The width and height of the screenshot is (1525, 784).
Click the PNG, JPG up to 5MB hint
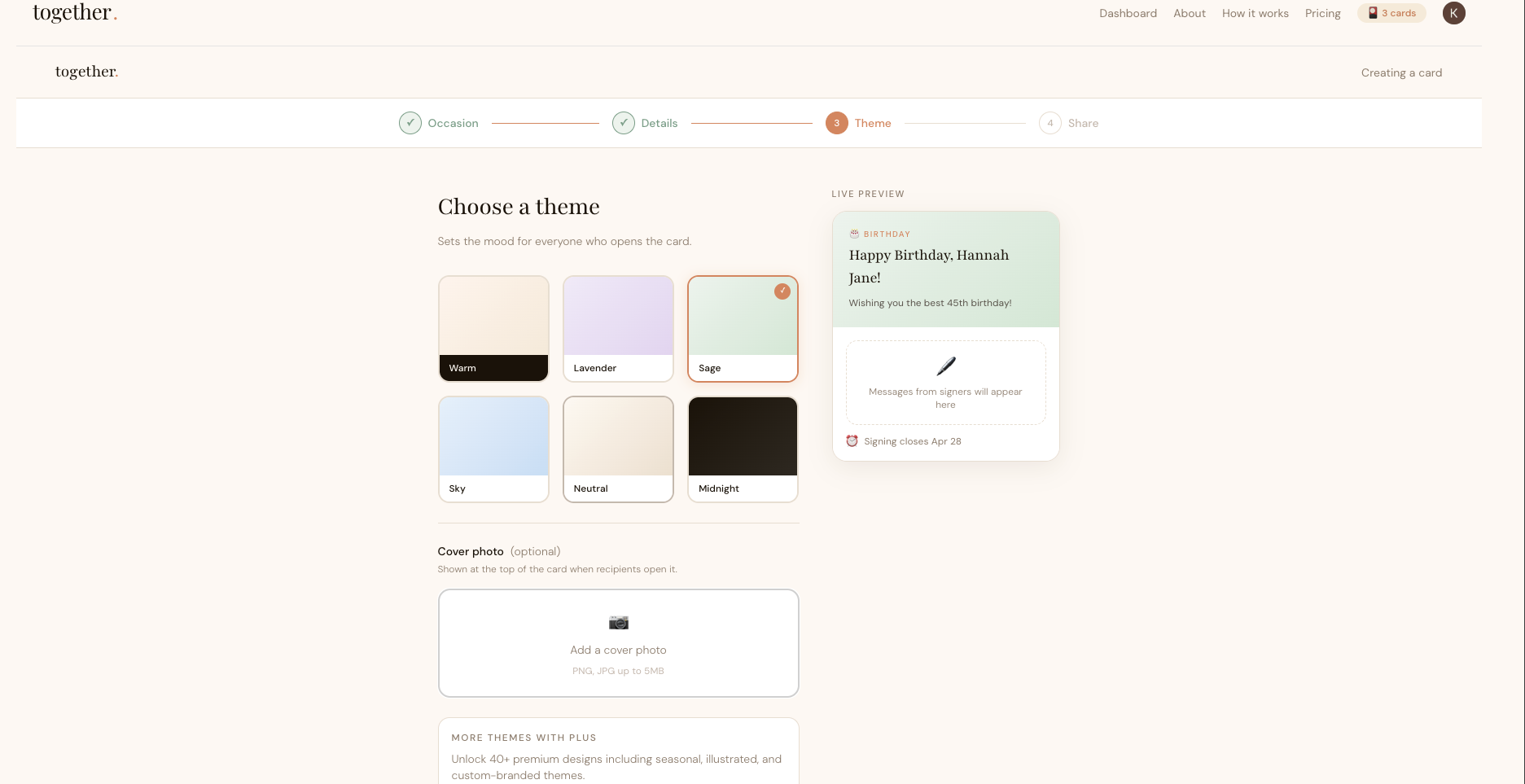point(618,671)
